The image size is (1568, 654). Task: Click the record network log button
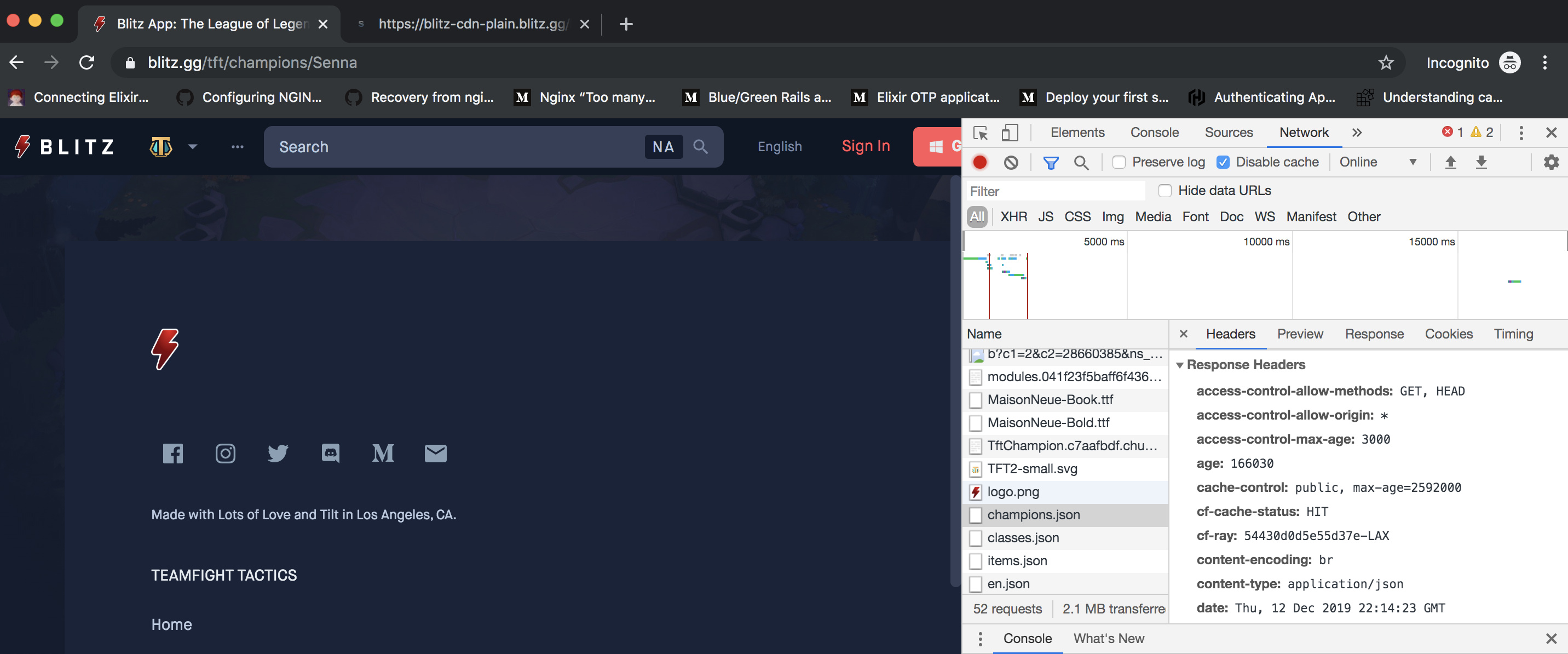[x=979, y=162]
